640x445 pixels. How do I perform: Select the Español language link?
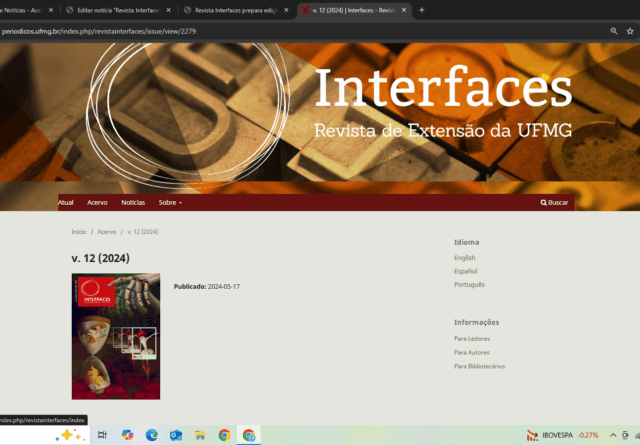point(466,271)
